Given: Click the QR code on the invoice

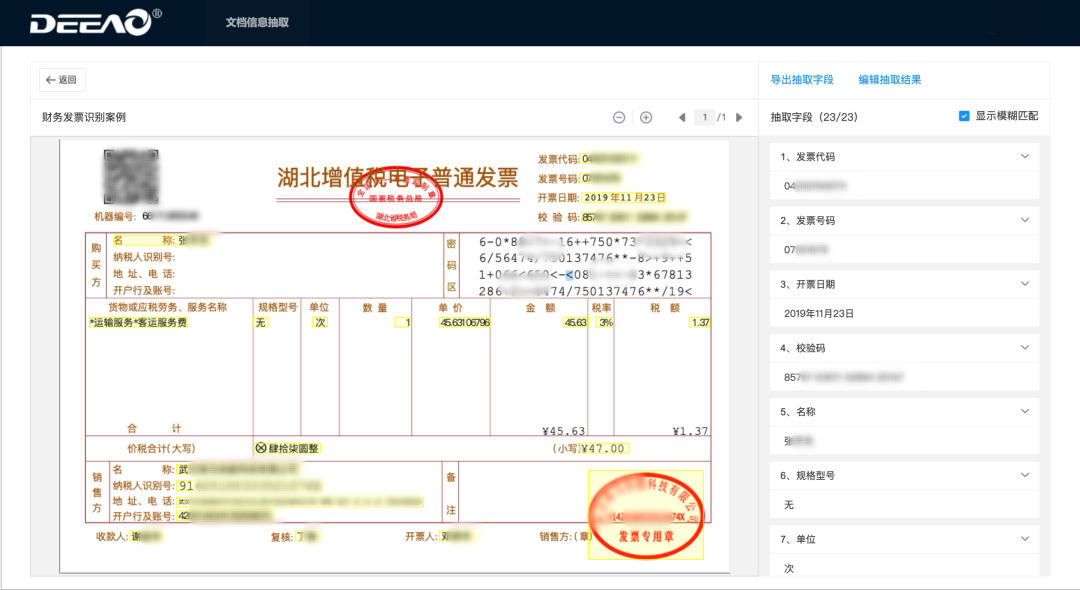Looking at the screenshot, I should [131, 176].
